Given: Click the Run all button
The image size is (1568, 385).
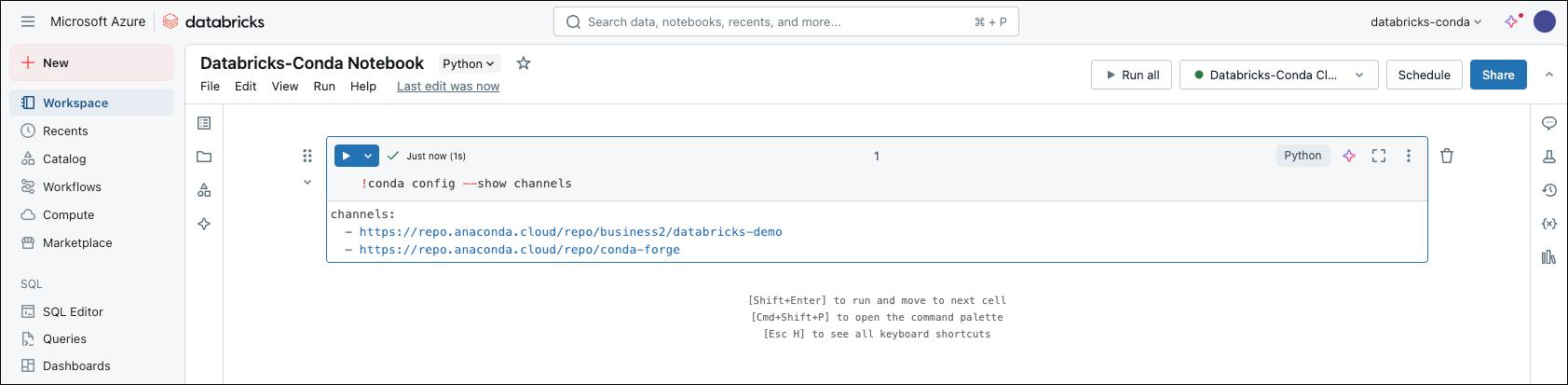Looking at the screenshot, I should click(1132, 75).
